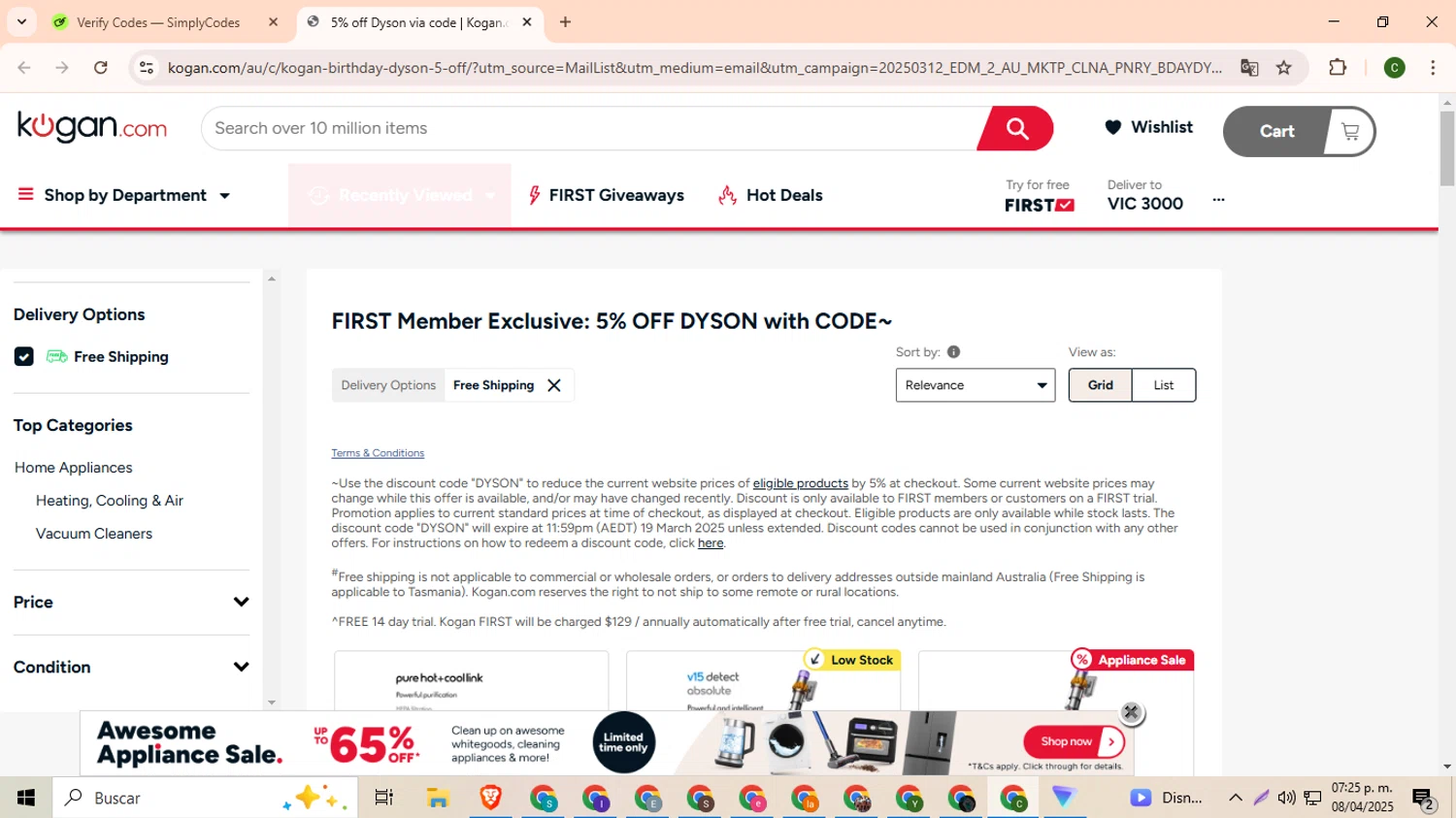This screenshot has height=818, width=1456.
Task: Bookmark this page with the star icon
Action: (x=1284, y=67)
